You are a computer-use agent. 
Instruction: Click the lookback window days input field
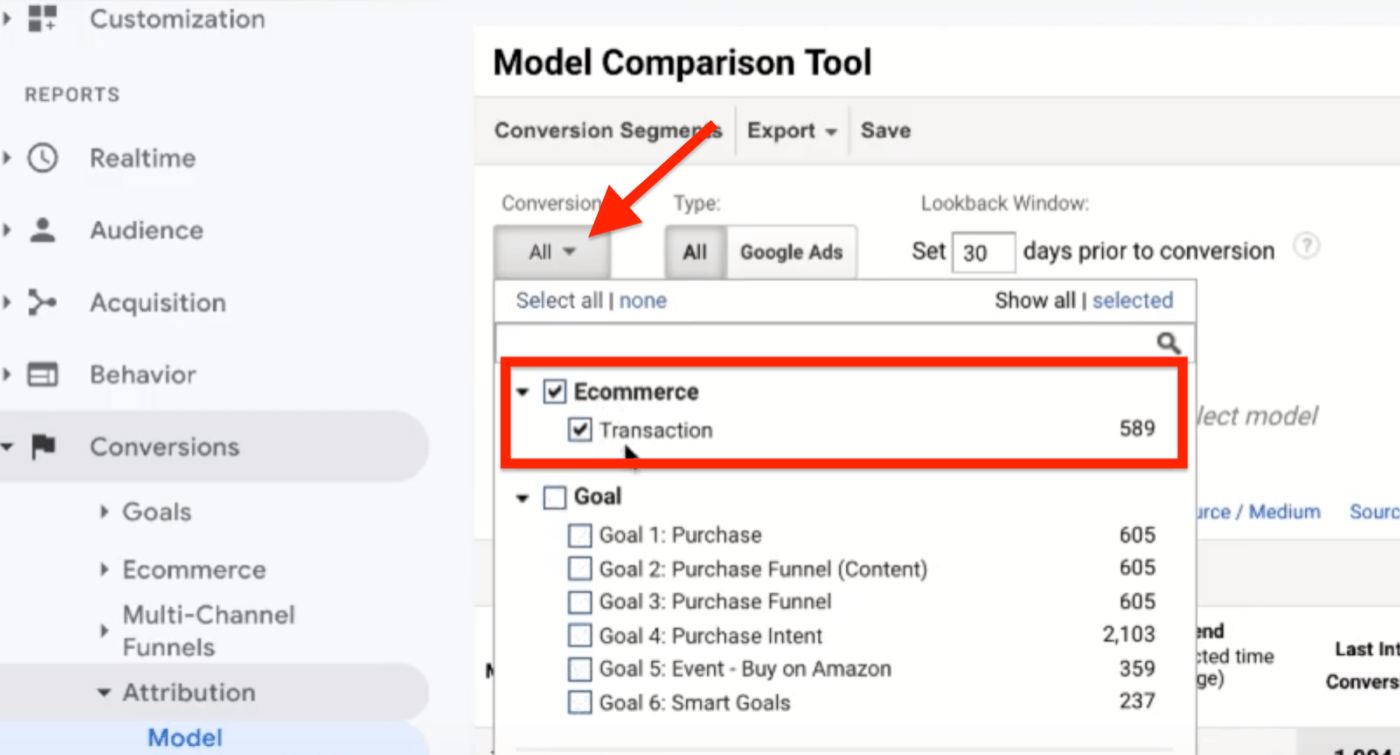pos(983,252)
